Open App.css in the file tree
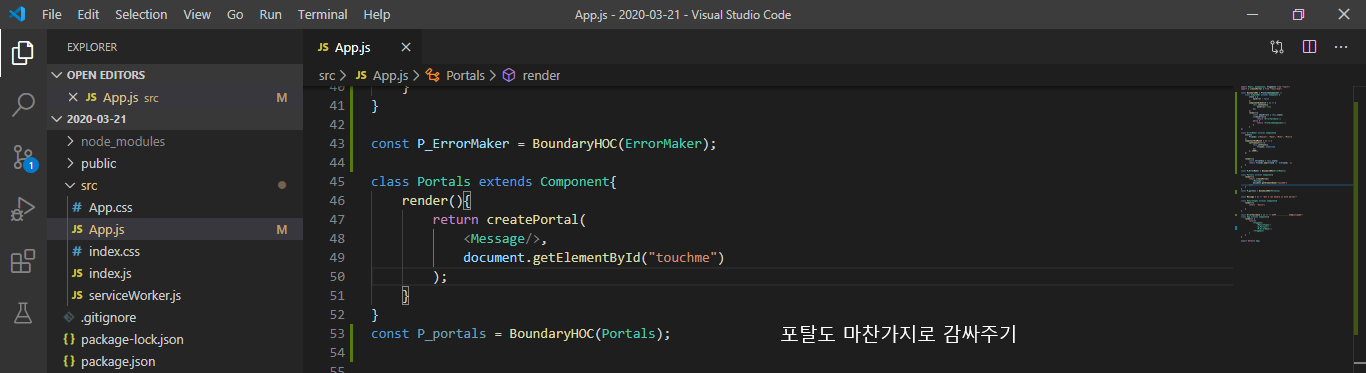 point(175,207)
